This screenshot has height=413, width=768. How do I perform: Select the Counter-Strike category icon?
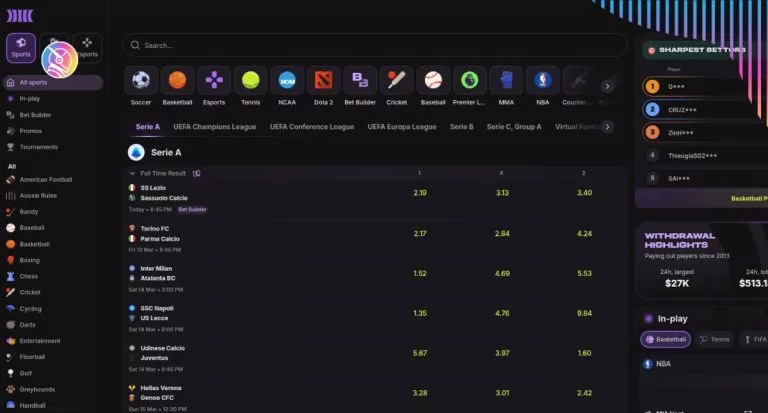click(579, 80)
